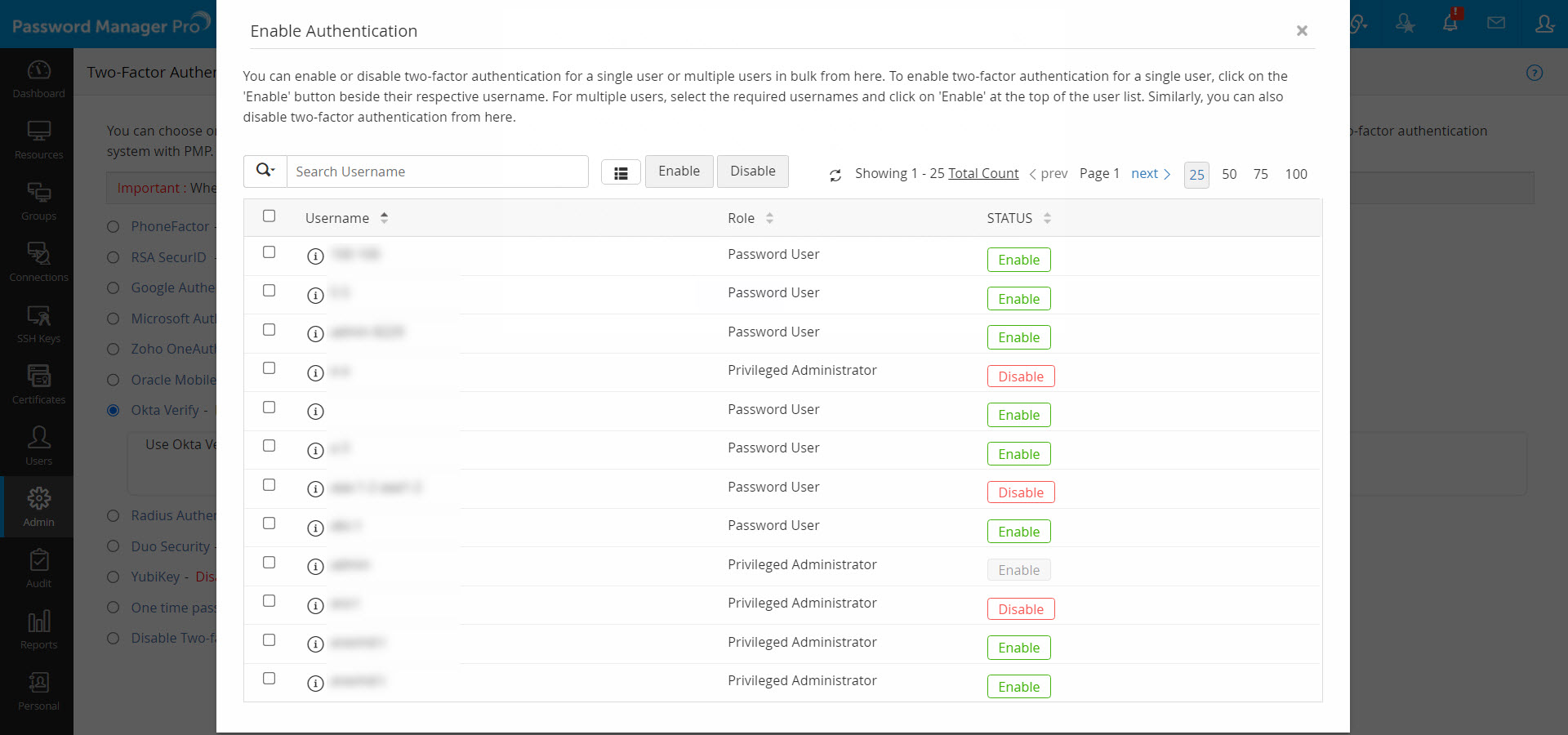Sort by STATUS column arrows

(1047, 218)
